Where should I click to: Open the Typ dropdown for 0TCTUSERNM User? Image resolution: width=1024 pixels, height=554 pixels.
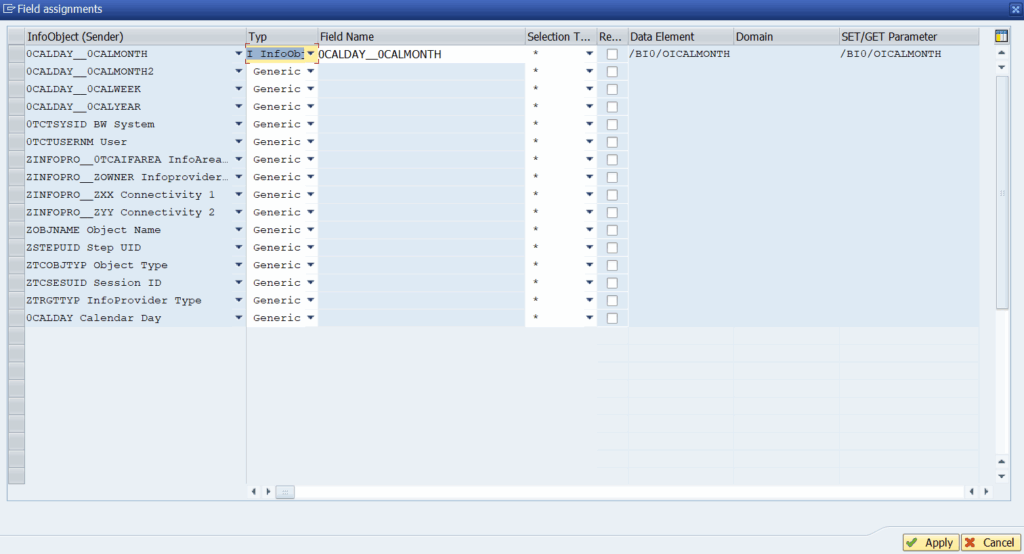[311, 142]
